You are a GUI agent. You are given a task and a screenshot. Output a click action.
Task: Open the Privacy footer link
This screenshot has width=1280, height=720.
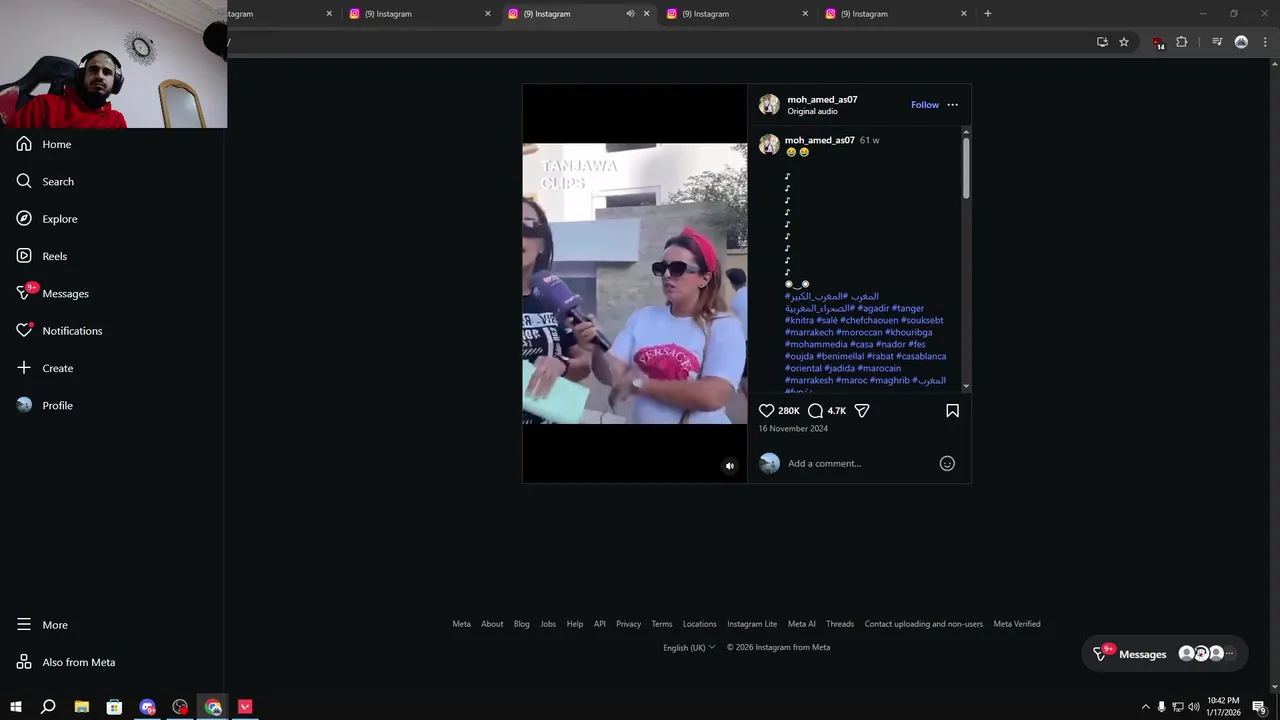coord(628,624)
